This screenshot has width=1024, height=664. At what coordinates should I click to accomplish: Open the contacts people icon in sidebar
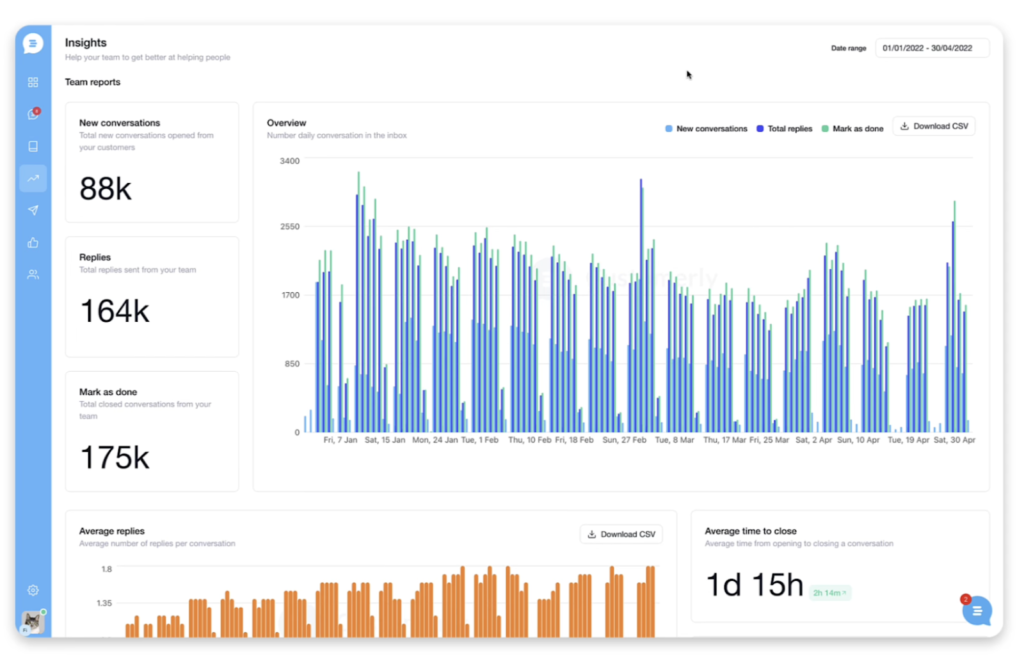[33, 275]
